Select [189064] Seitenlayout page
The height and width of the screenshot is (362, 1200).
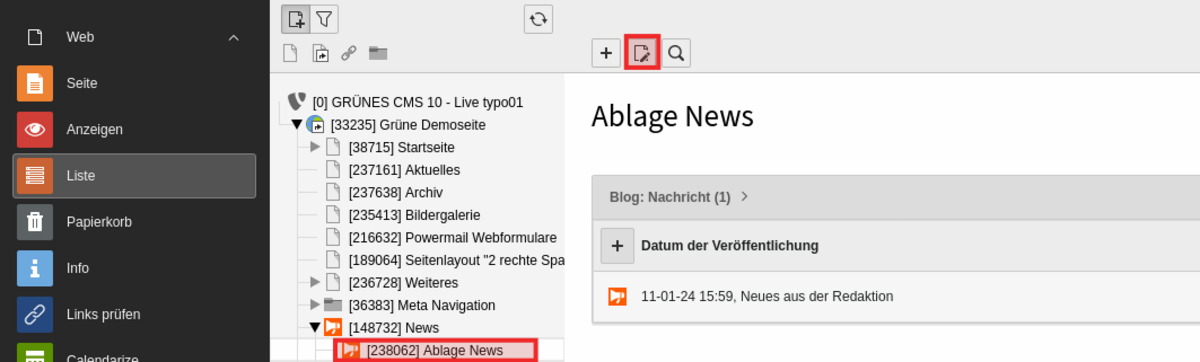click(457, 260)
